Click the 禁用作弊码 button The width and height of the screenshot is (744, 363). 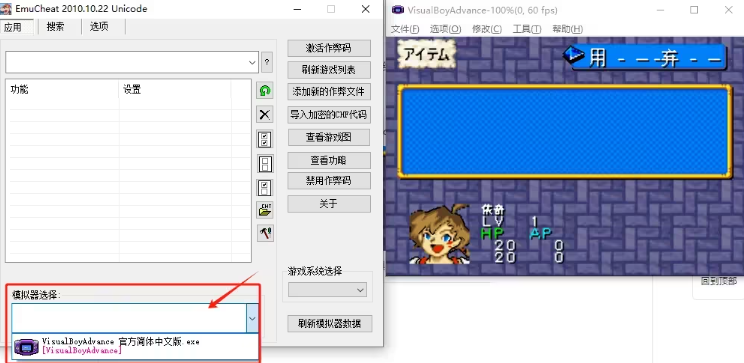tap(329, 181)
